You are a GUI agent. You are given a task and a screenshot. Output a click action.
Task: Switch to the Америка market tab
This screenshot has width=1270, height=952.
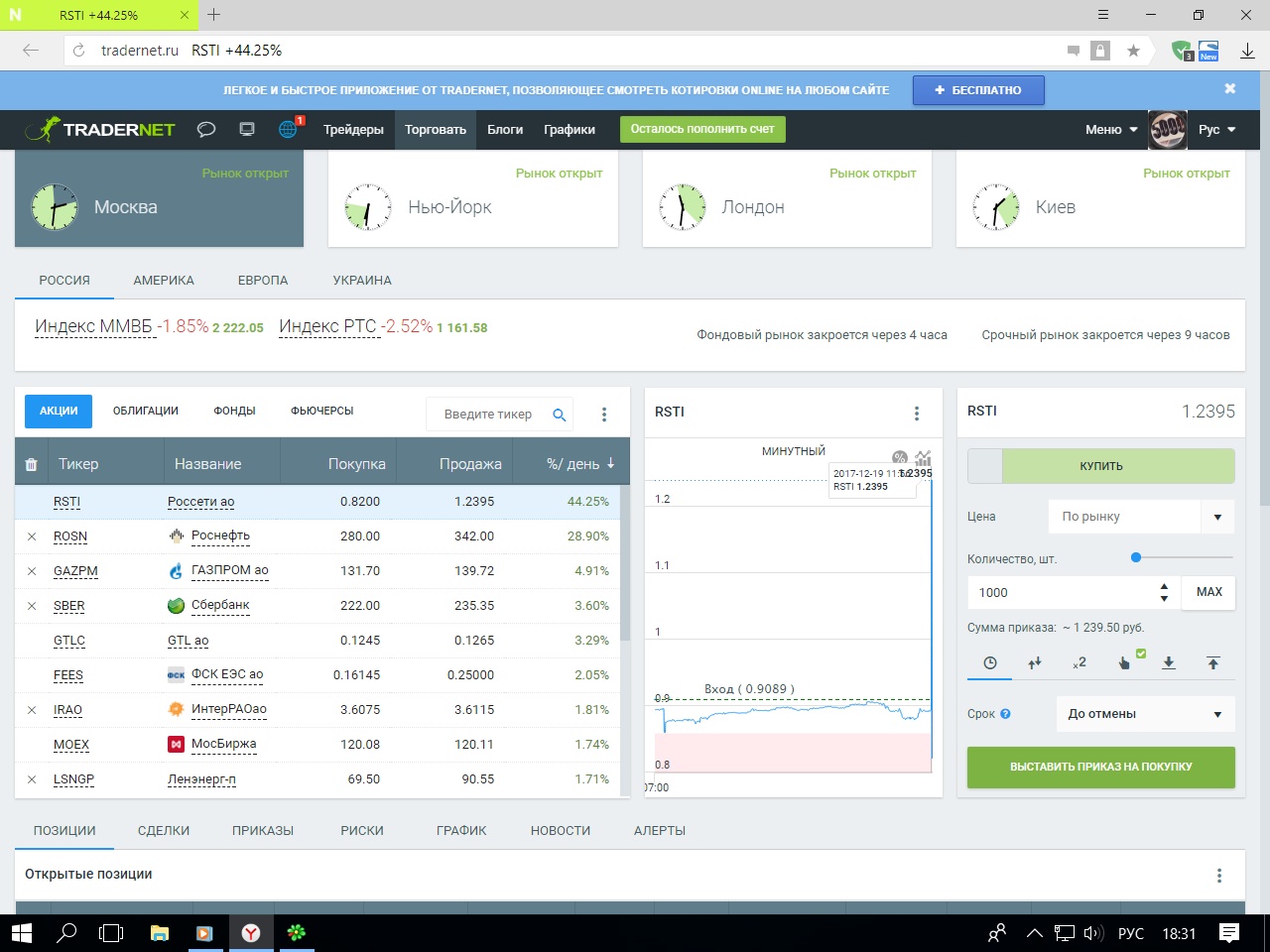pyautogui.click(x=164, y=281)
